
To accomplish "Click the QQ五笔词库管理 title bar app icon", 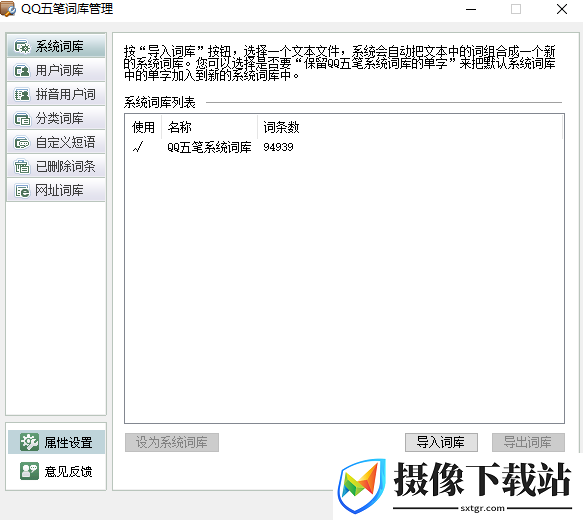I will point(8,9).
